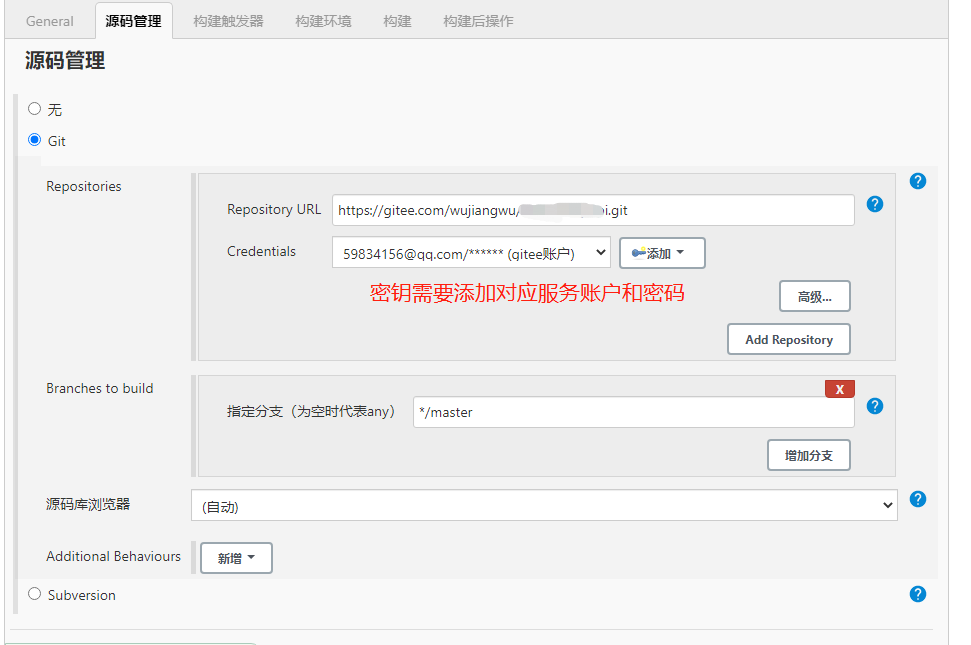Click Add Repository button

point(788,339)
